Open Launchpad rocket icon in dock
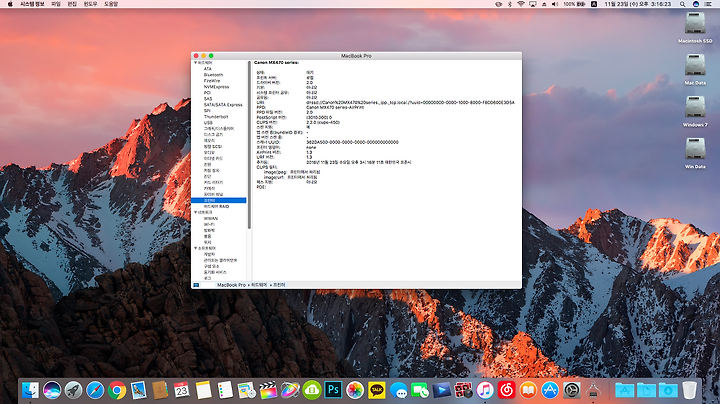The image size is (720, 404). point(73,390)
